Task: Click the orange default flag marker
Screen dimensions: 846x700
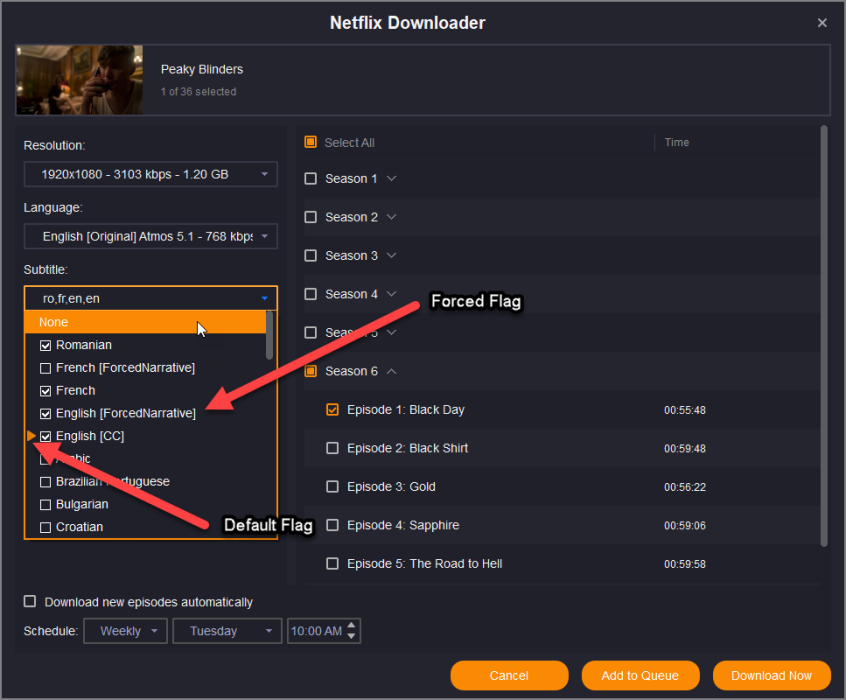Action: click(x=31, y=436)
